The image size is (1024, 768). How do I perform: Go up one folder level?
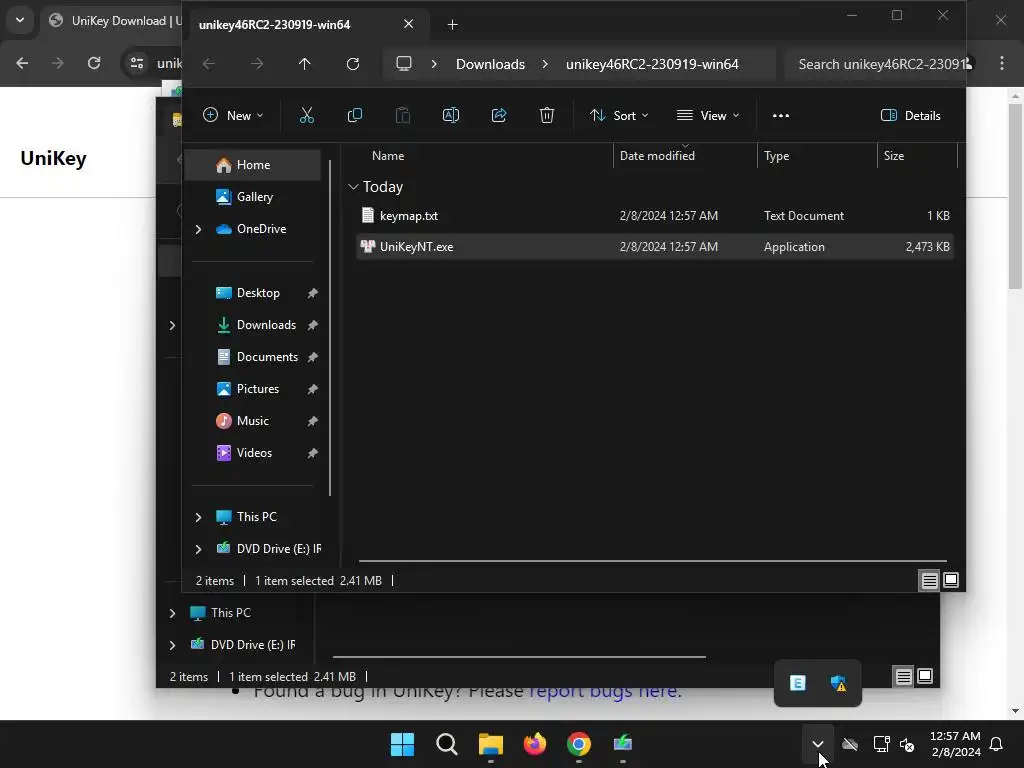[304, 64]
